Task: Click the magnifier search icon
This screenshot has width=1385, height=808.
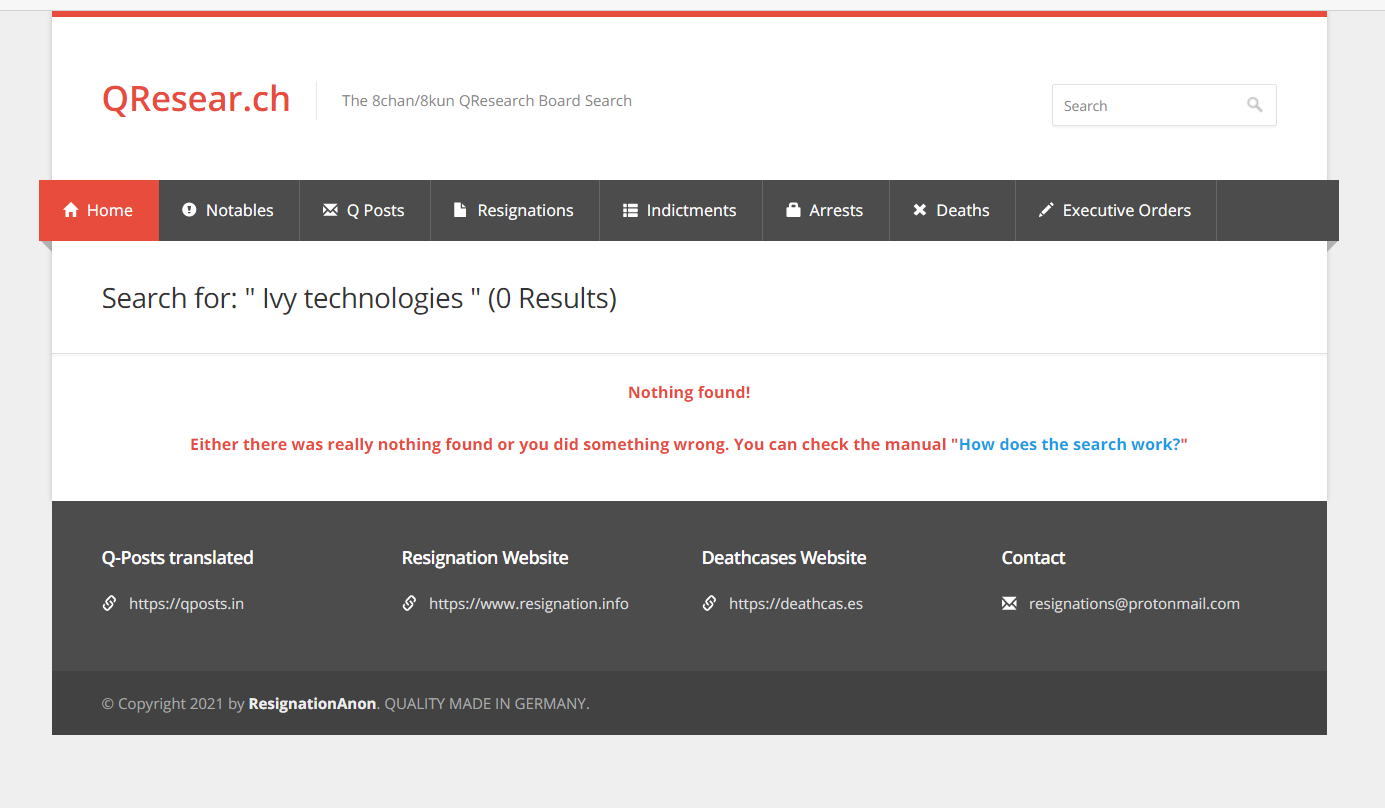Action: tap(1254, 105)
